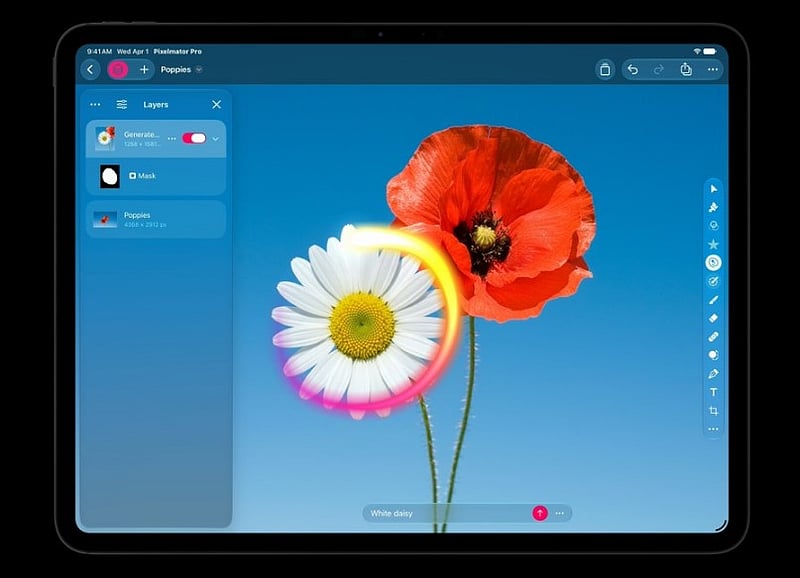Select the Poppies layer in Layers panel

point(156,219)
